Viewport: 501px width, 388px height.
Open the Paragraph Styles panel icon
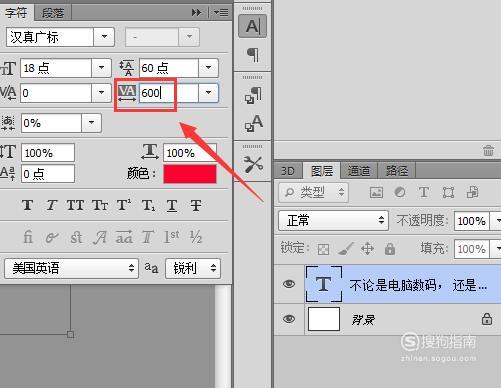pos(253,95)
